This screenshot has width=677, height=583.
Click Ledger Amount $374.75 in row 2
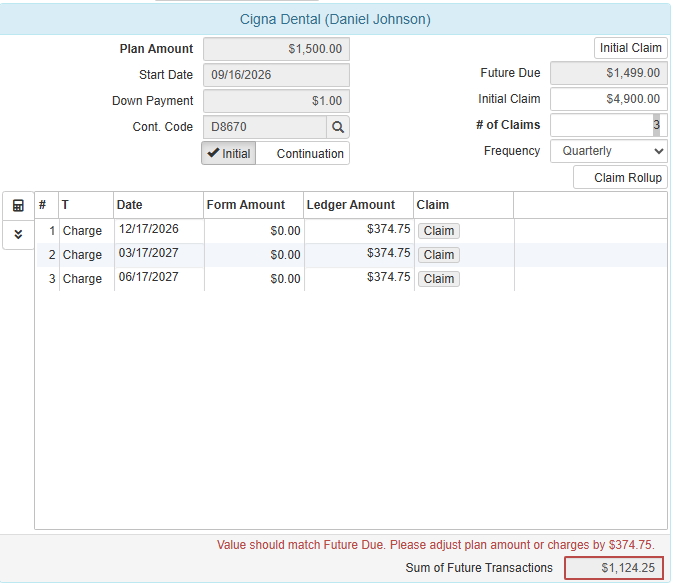click(x=359, y=253)
